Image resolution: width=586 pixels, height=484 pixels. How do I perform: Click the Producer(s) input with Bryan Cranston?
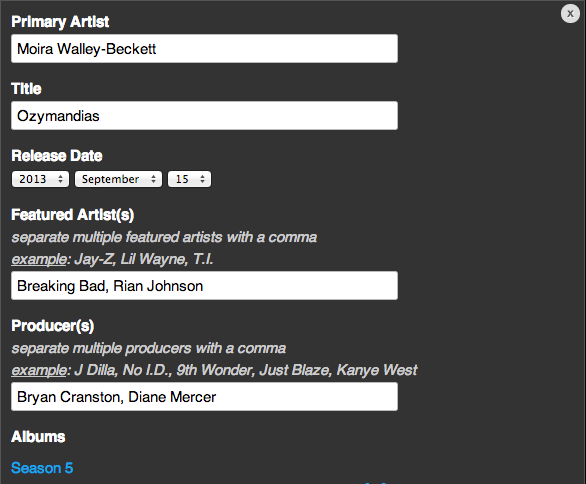click(x=204, y=397)
